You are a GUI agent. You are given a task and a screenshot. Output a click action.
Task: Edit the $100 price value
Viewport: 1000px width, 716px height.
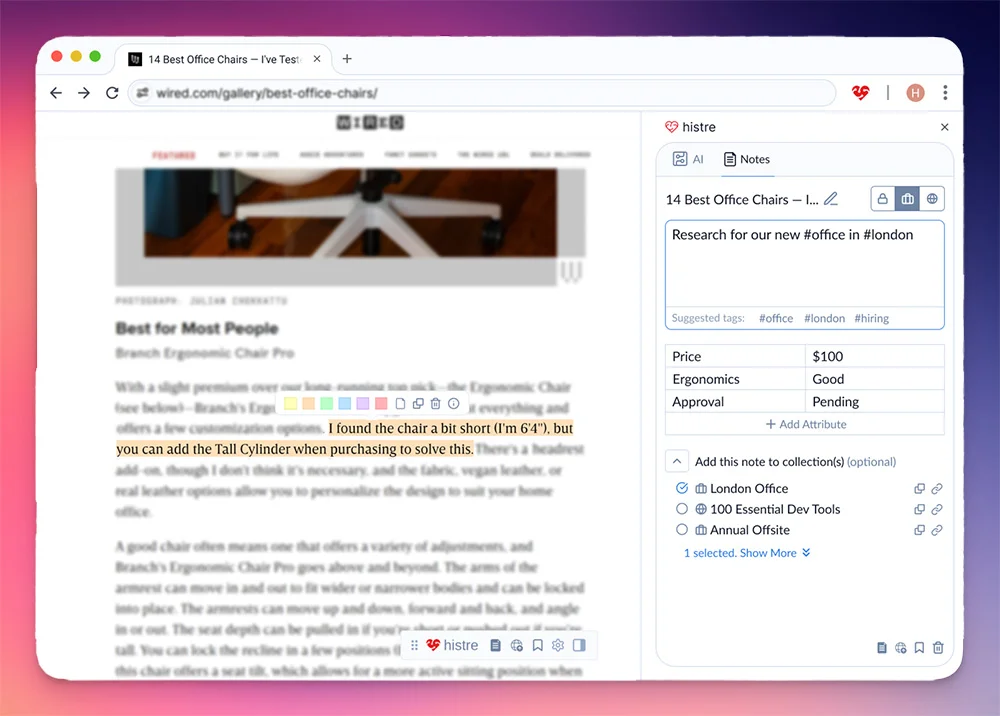(874, 356)
